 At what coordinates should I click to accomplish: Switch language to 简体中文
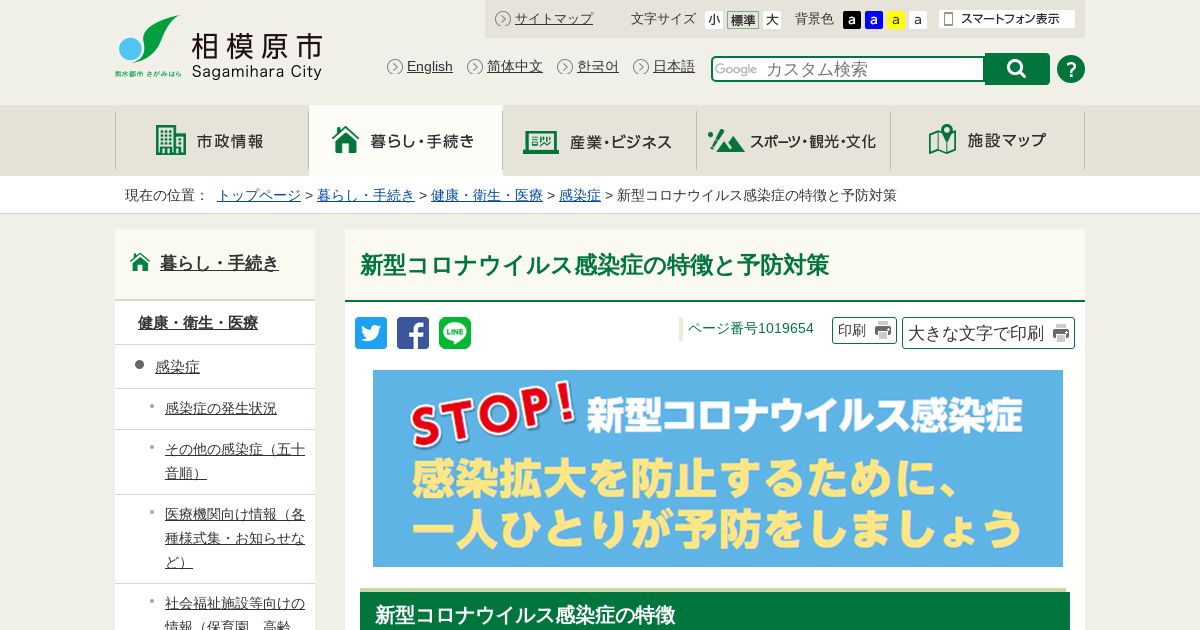pos(515,66)
